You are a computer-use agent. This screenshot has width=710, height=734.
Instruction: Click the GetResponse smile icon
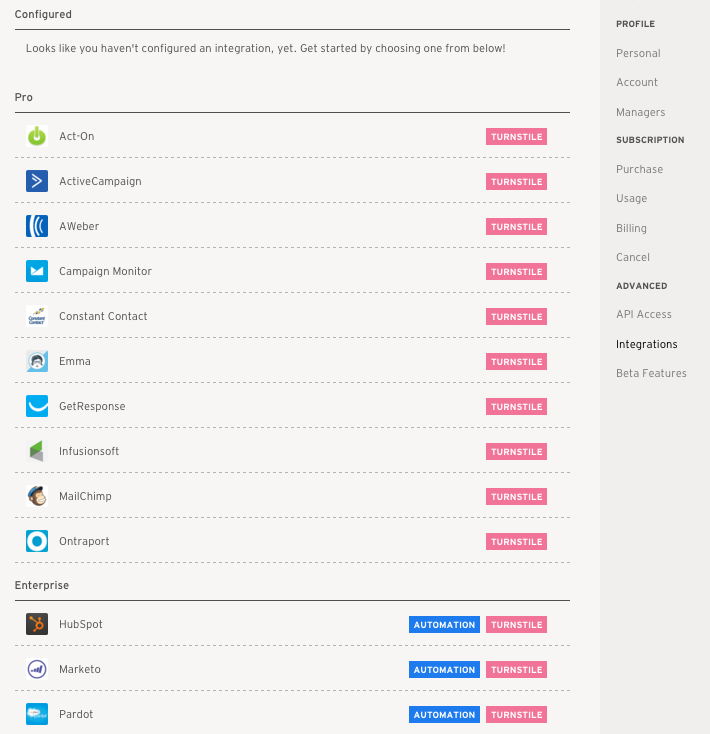tap(37, 406)
